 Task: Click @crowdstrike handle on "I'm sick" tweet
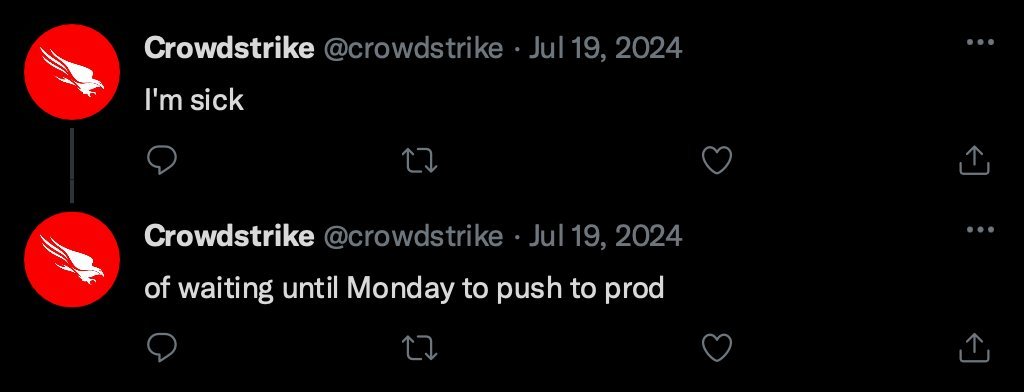click(413, 48)
